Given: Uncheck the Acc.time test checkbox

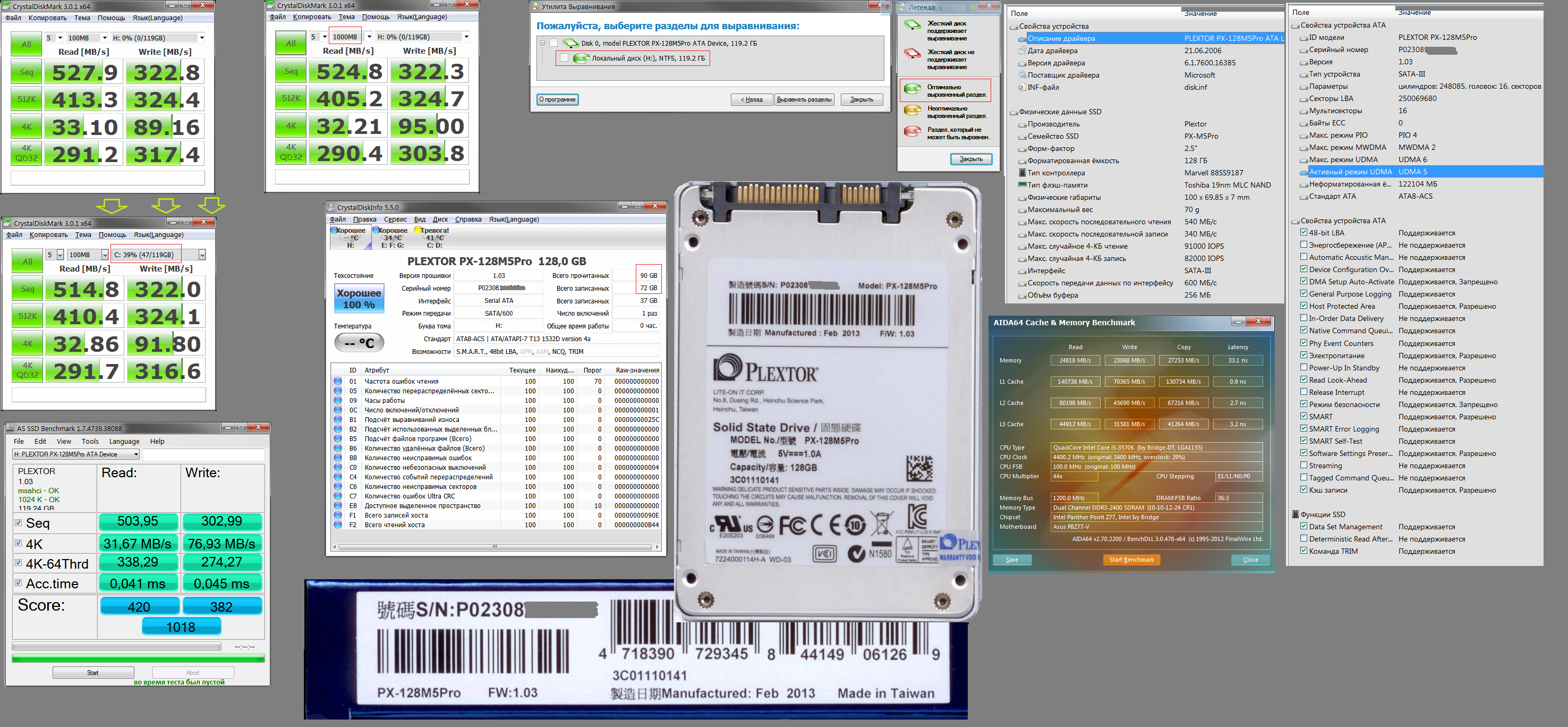Looking at the screenshot, I should pyautogui.click(x=18, y=582).
